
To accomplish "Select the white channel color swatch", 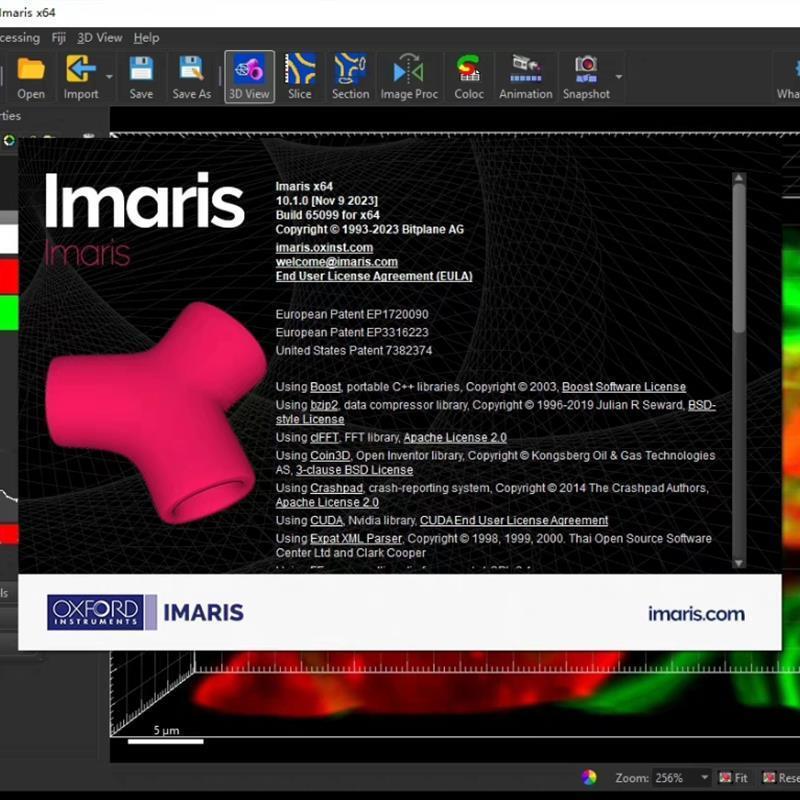I will coord(9,239).
